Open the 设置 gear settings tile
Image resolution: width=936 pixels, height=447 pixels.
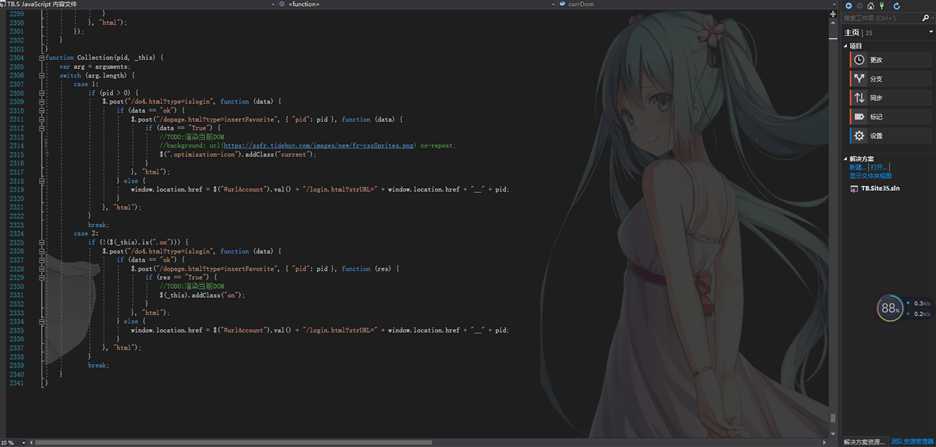[x=890, y=135]
